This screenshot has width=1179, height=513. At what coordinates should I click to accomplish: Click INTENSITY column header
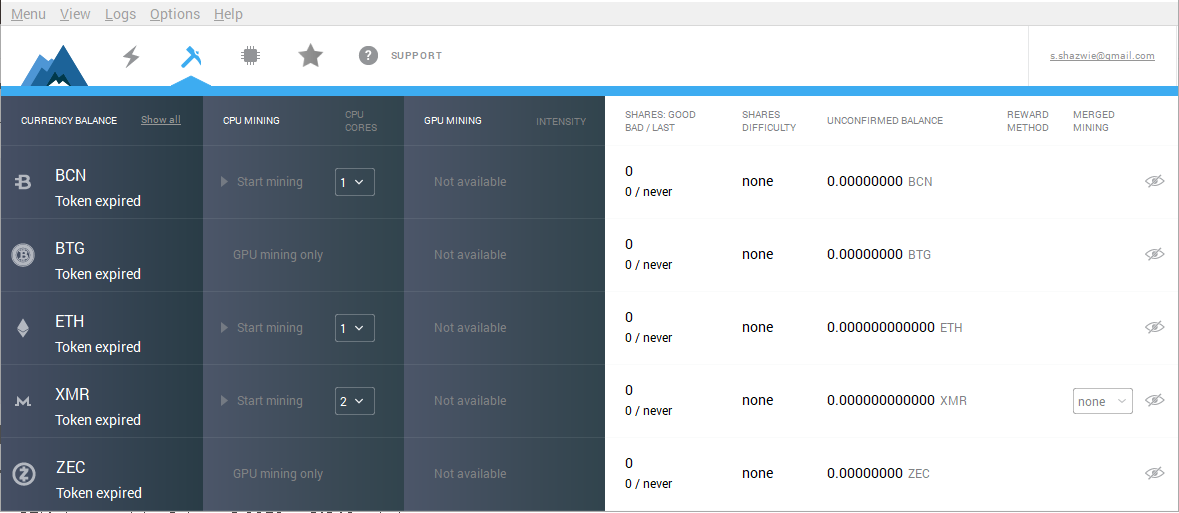(x=561, y=121)
